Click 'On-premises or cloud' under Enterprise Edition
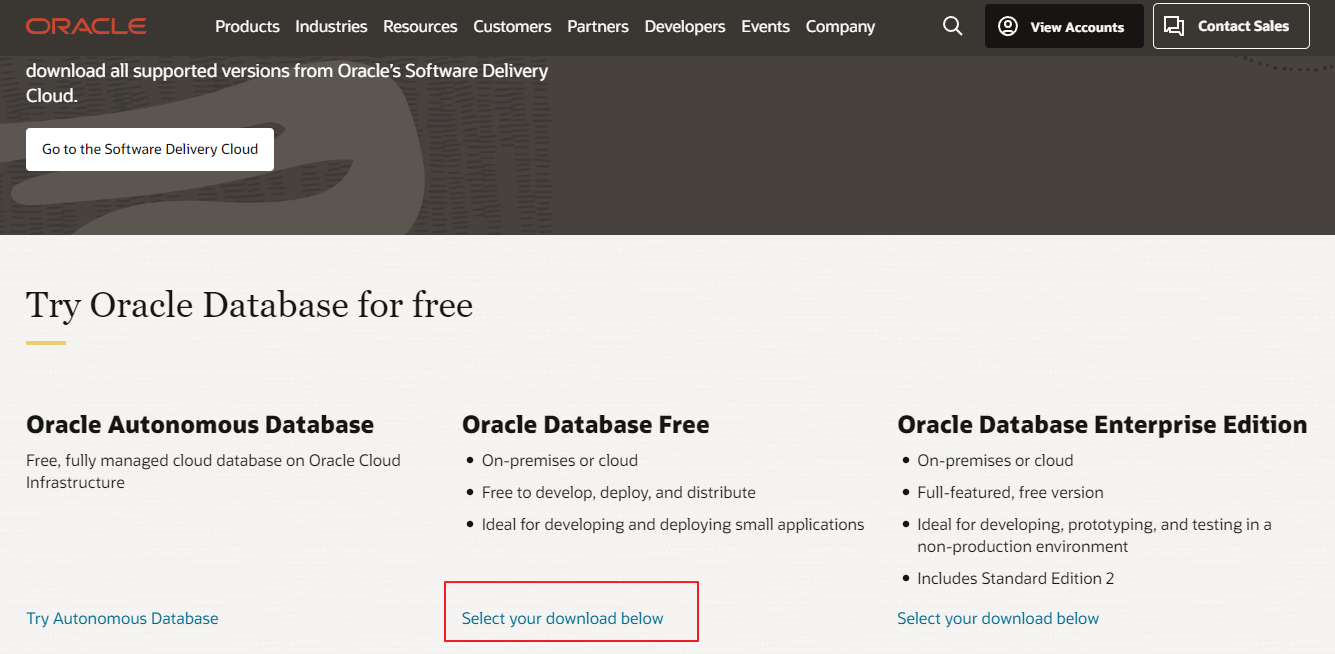The width and height of the screenshot is (1335, 654). (995, 461)
